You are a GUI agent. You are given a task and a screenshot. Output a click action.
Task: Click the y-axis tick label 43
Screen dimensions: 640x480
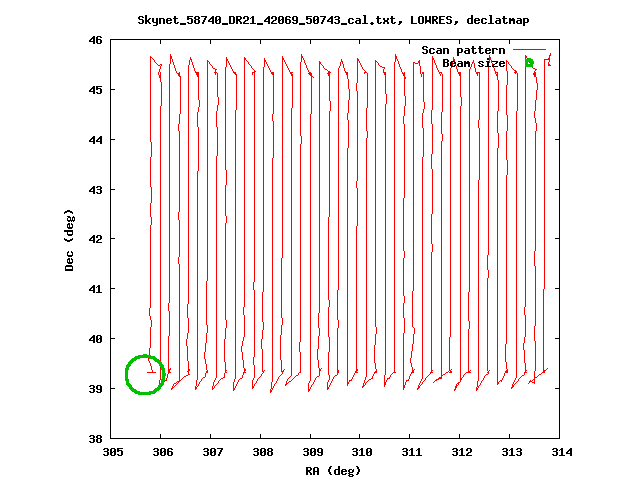coord(95,190)
